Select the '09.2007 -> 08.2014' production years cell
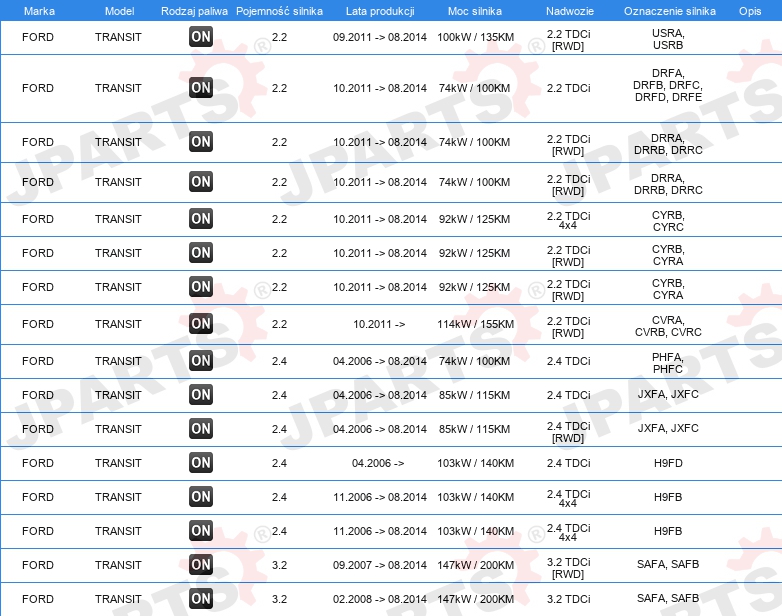 click(380, 565)
